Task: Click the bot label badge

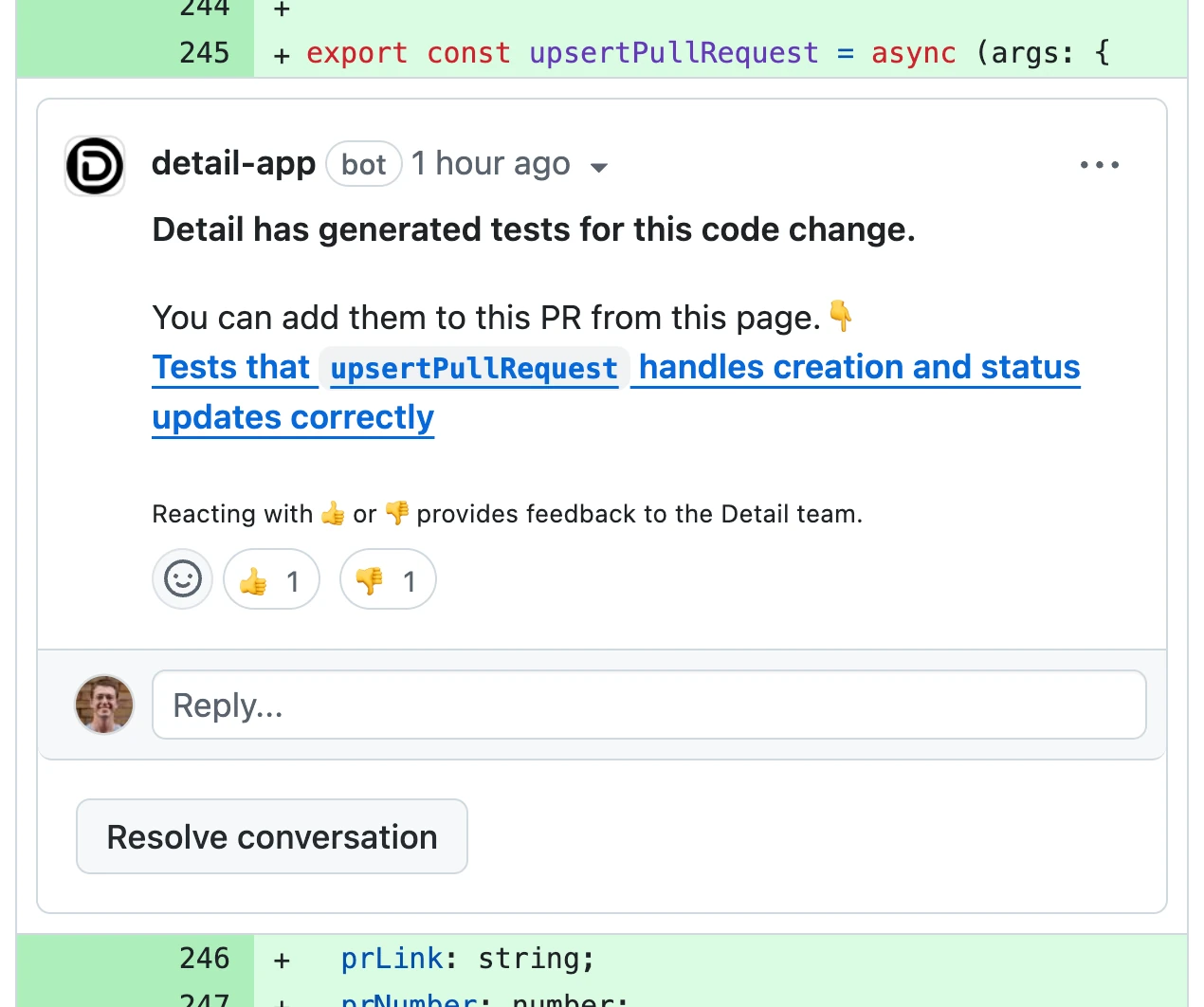Action: point(363,163)
